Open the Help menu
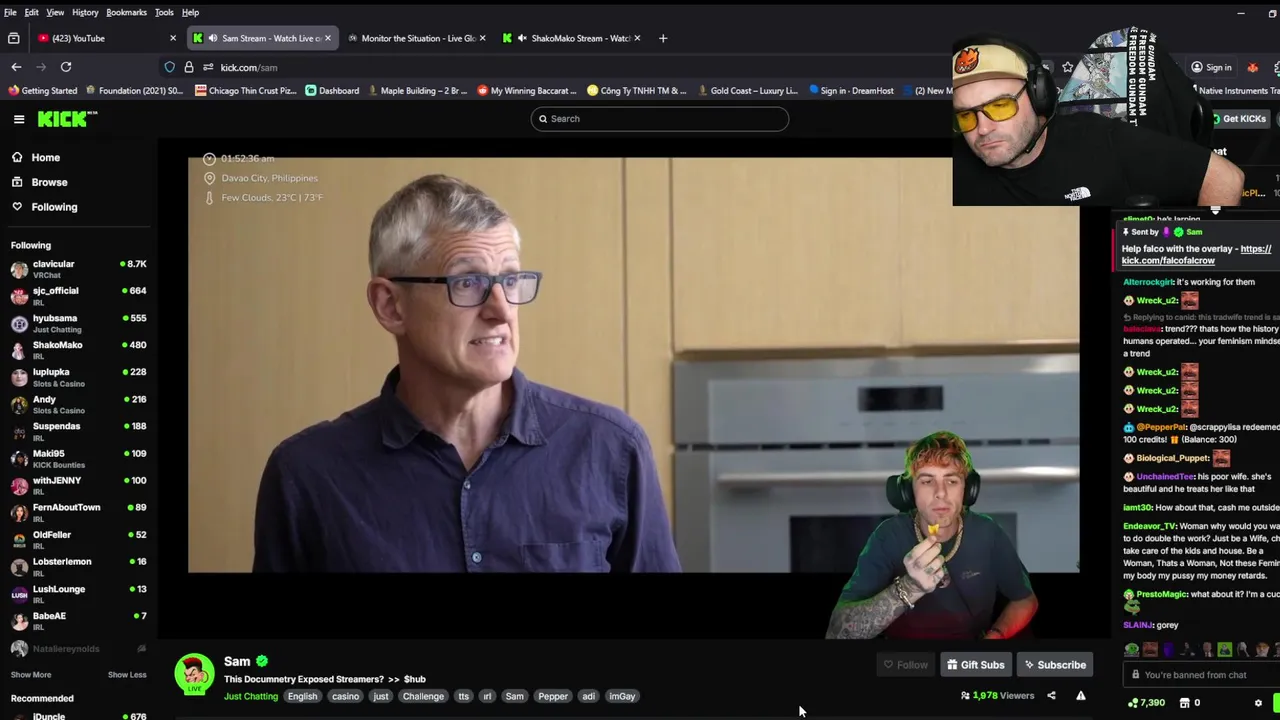 click(190, 12)
